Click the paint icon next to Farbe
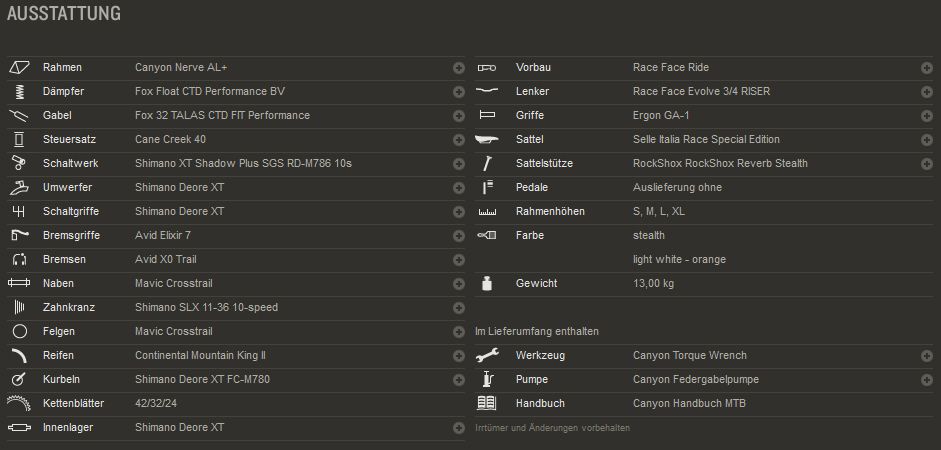Viewport: 941px width, 450px height. click(487, 235)
